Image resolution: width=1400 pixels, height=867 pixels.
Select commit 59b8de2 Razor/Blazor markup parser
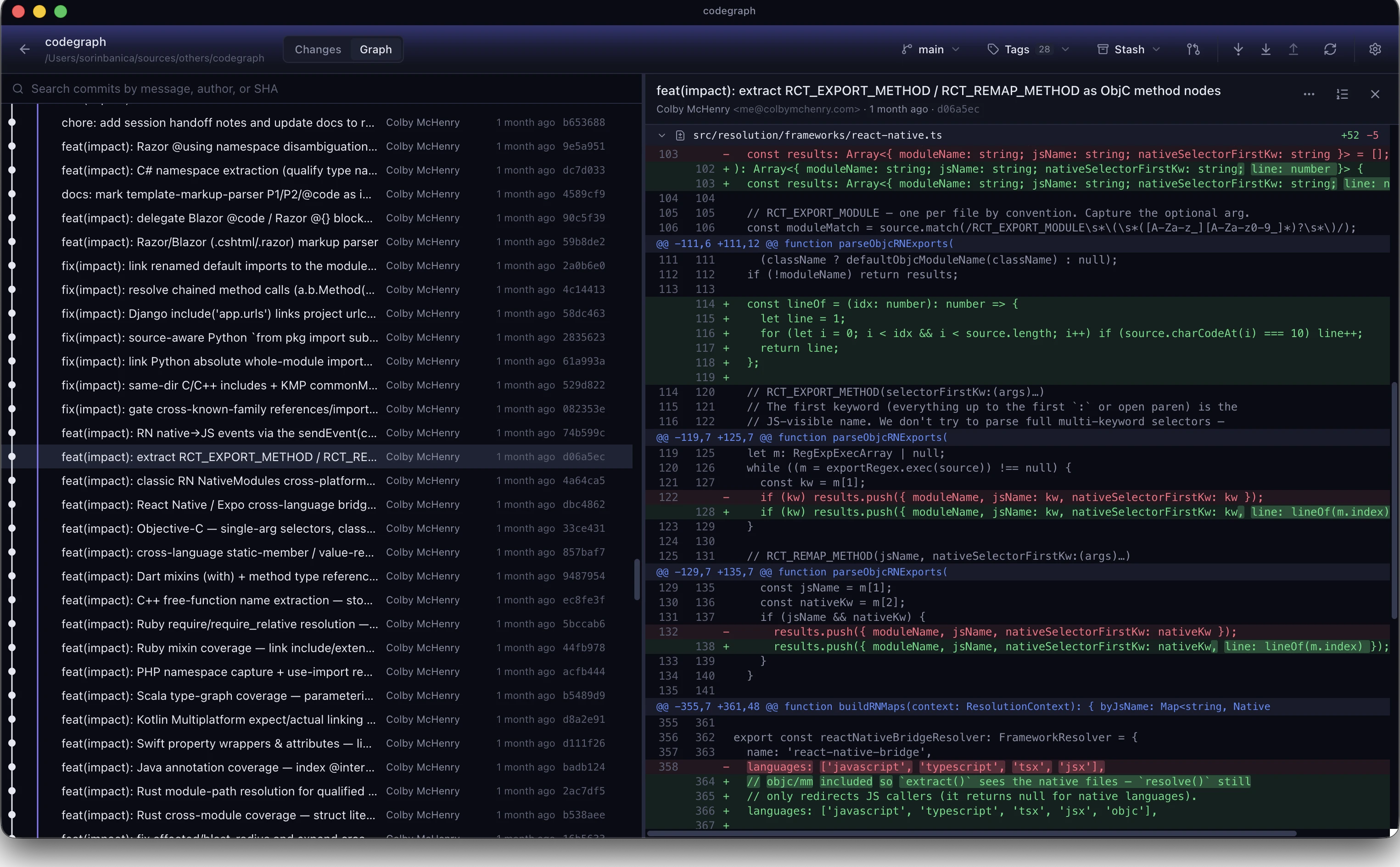[x=316, y=242]
